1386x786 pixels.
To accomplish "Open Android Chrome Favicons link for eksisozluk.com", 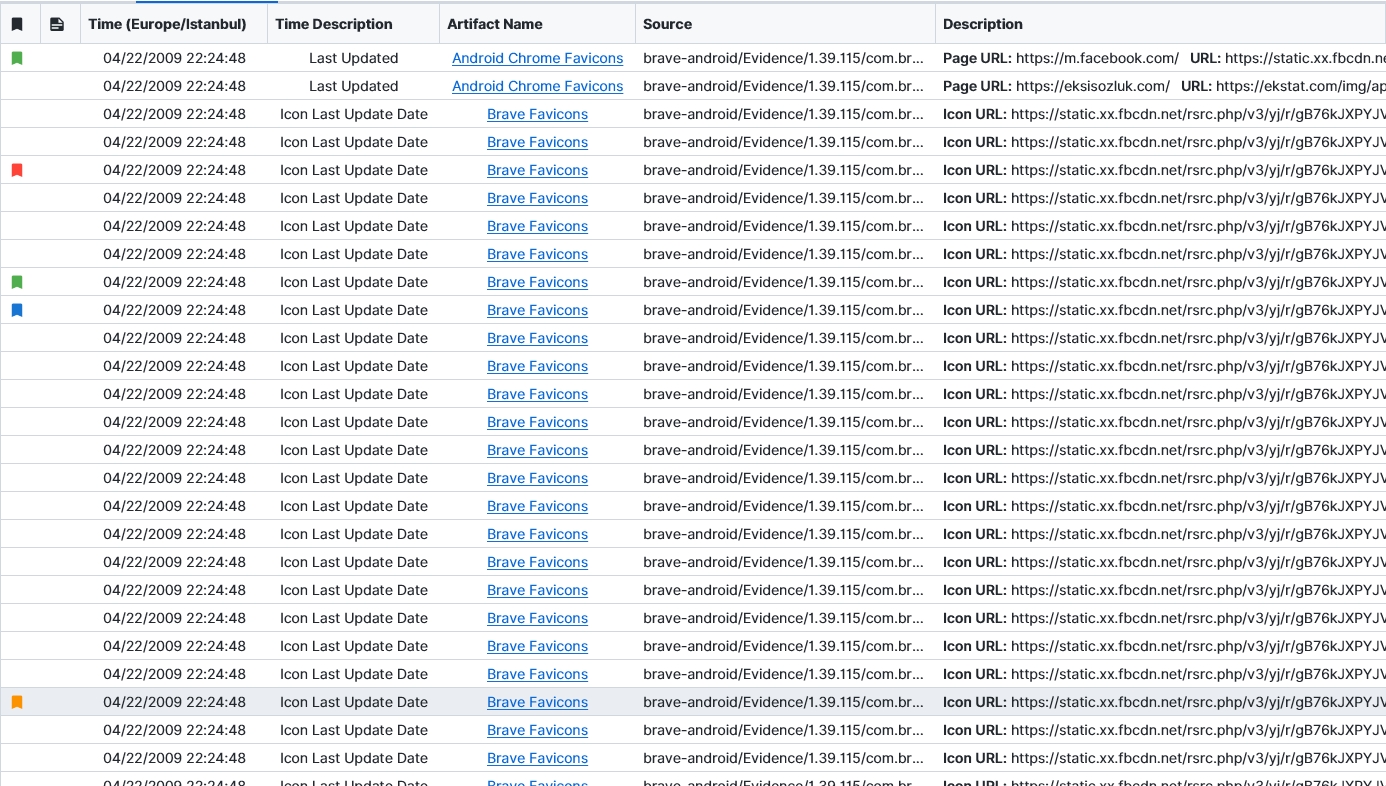I will pyautogui.click(x=537, y=86).
